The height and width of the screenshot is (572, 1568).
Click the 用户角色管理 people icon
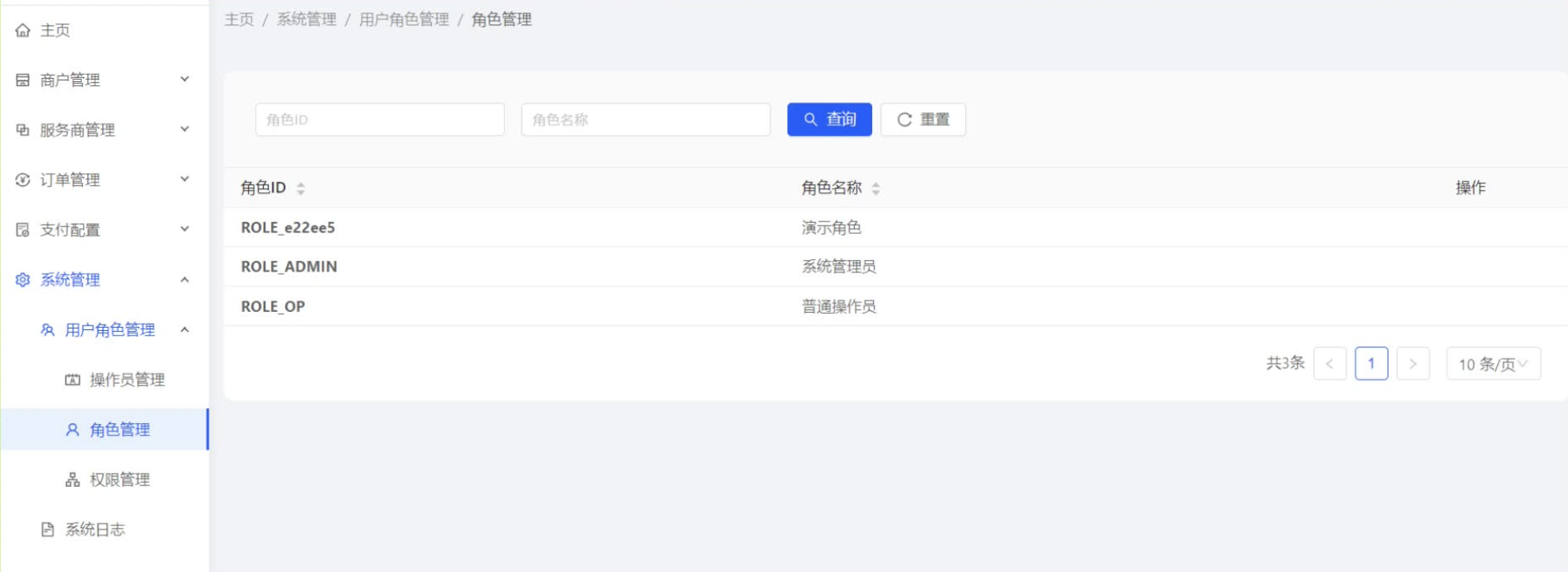click(48, 330)
